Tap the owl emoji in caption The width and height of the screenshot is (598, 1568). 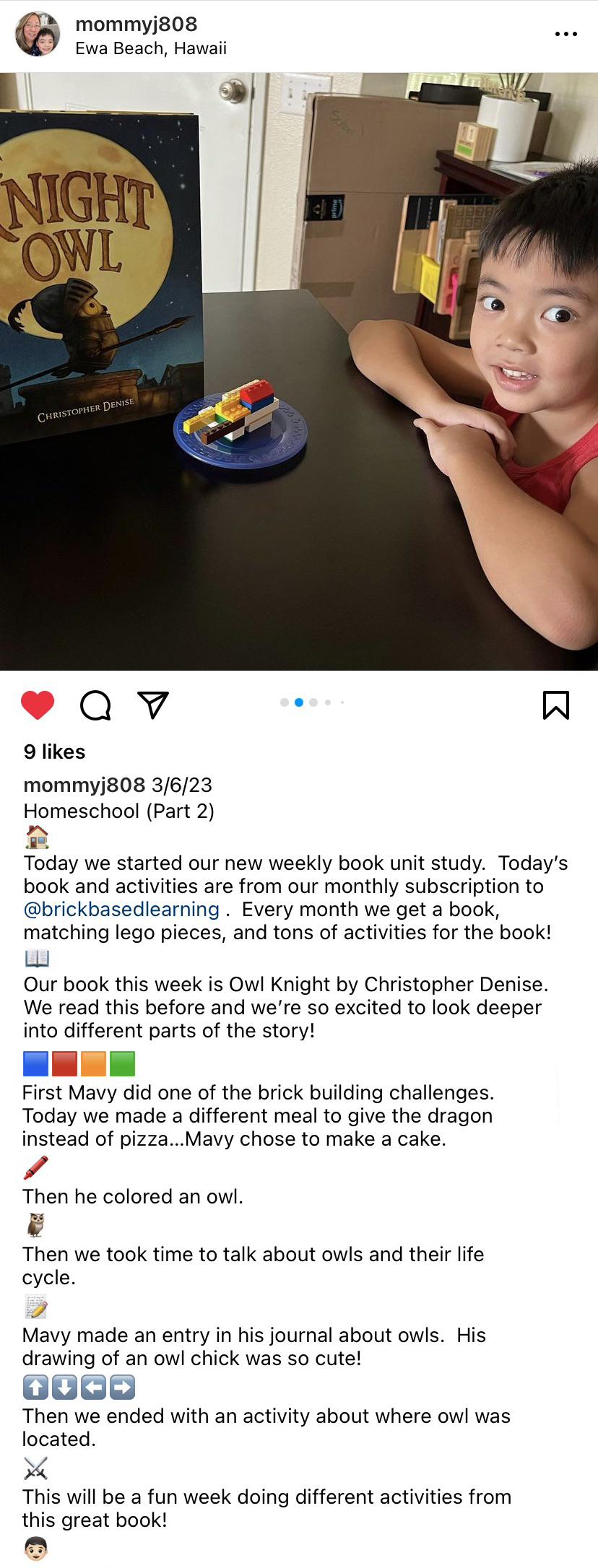36,1225
